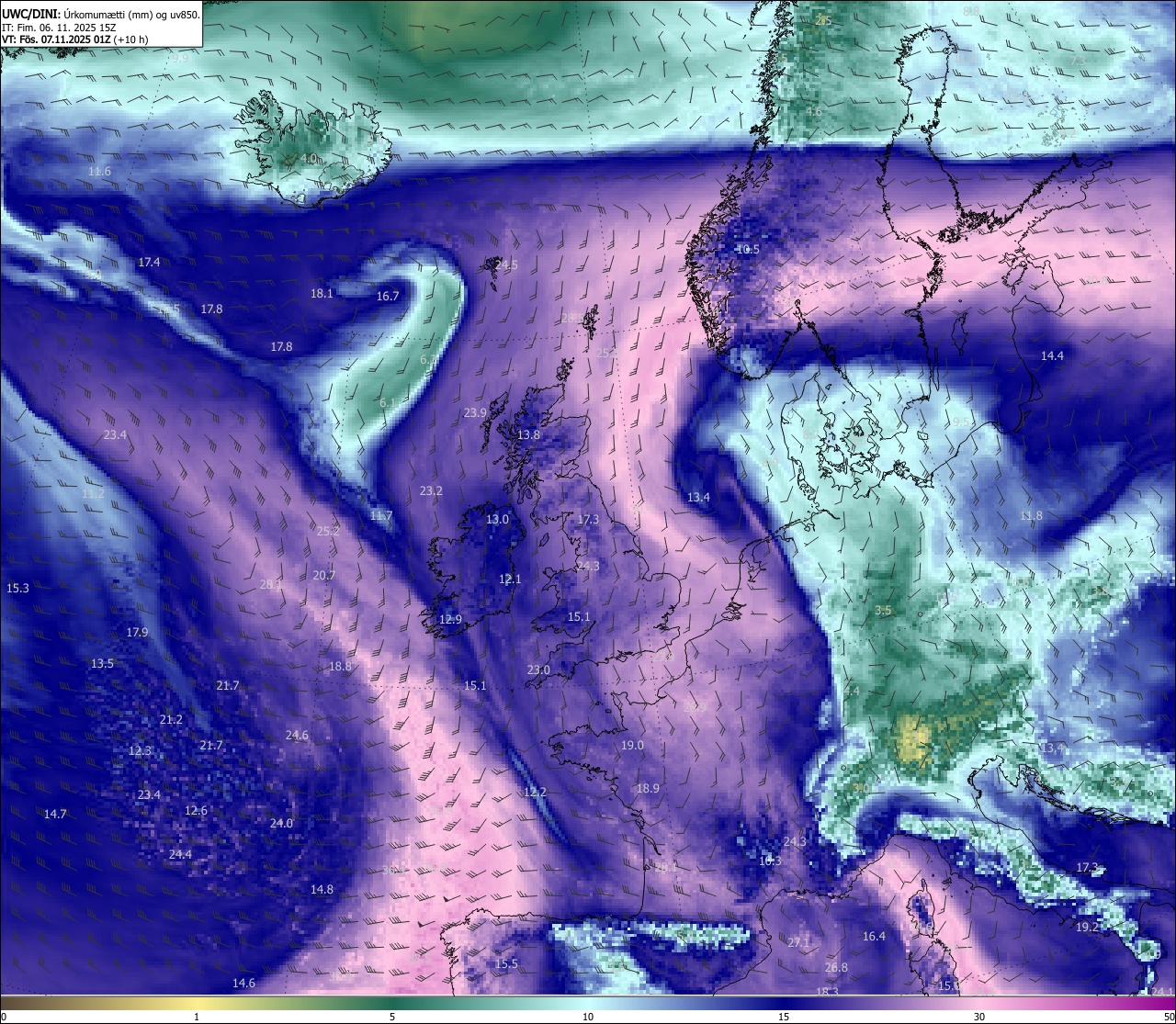Image resolution: width=1176 pixels, height=1024 pixels.
Task: Click the 19.2 value over Italy
Action: (x=1087, y=928)
